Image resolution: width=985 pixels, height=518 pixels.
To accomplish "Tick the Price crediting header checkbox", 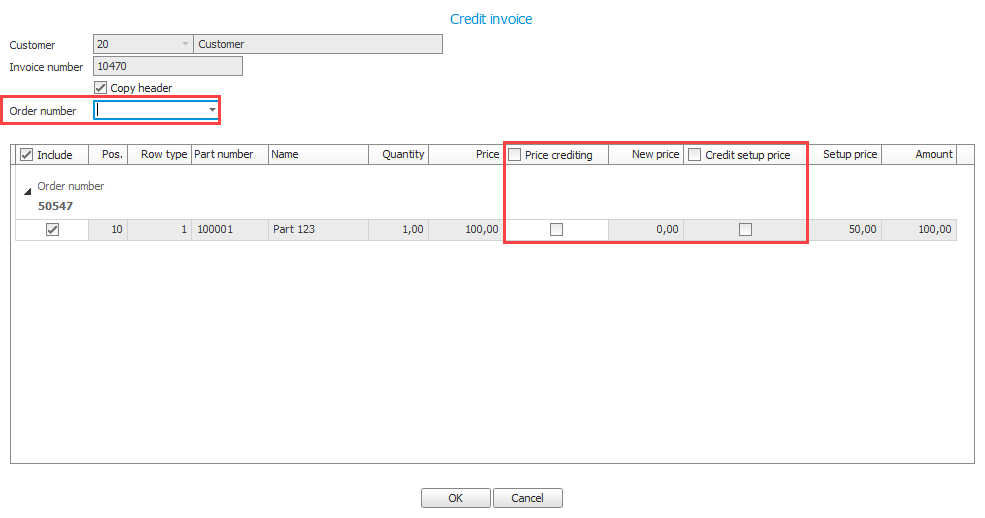I will (515, 155).
